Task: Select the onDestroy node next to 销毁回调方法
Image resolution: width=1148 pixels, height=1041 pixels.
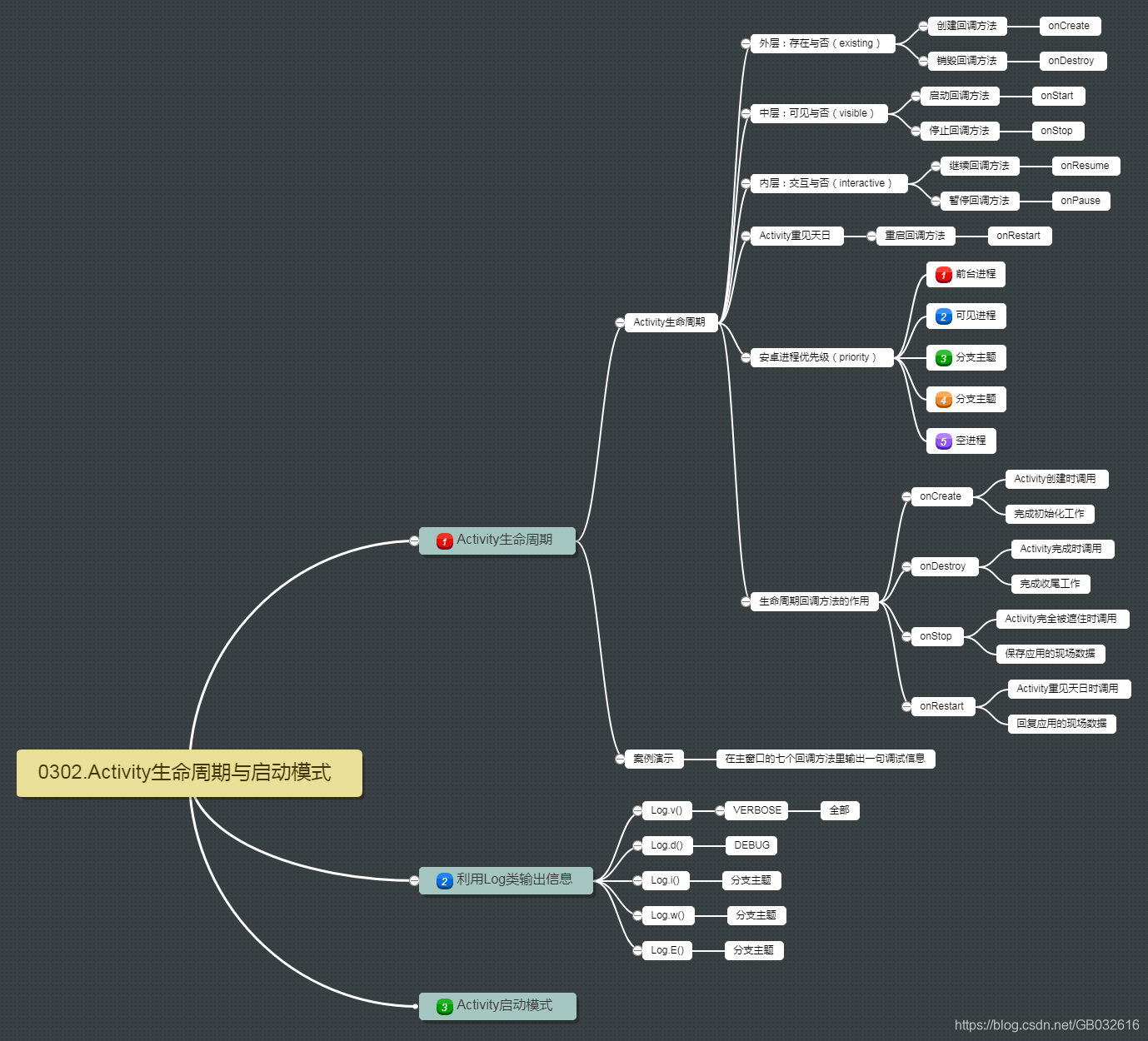Action: (1072, 61)
